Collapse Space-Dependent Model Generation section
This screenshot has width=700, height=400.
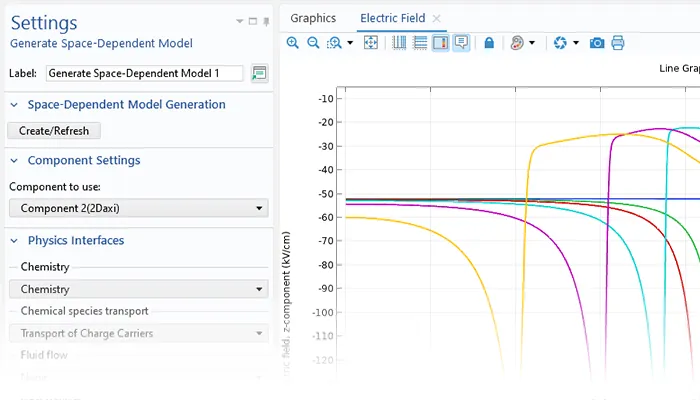pyautogui.click(x=14, y=105)
